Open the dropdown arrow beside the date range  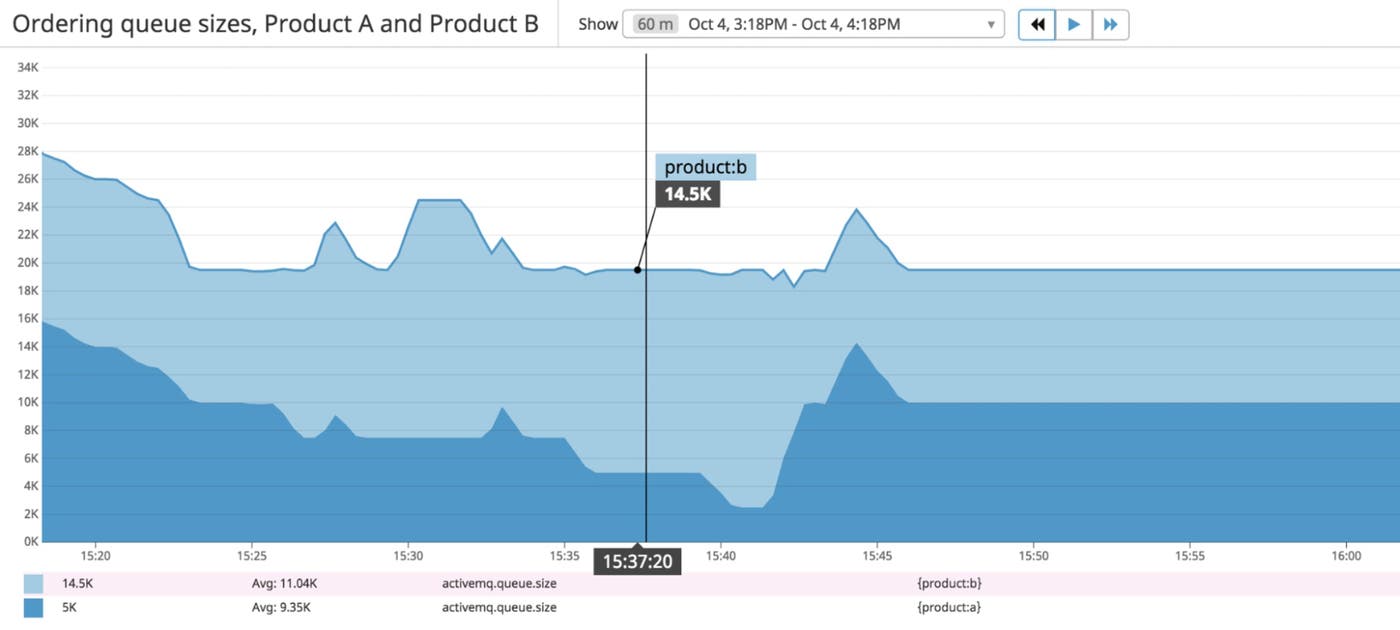990,24
